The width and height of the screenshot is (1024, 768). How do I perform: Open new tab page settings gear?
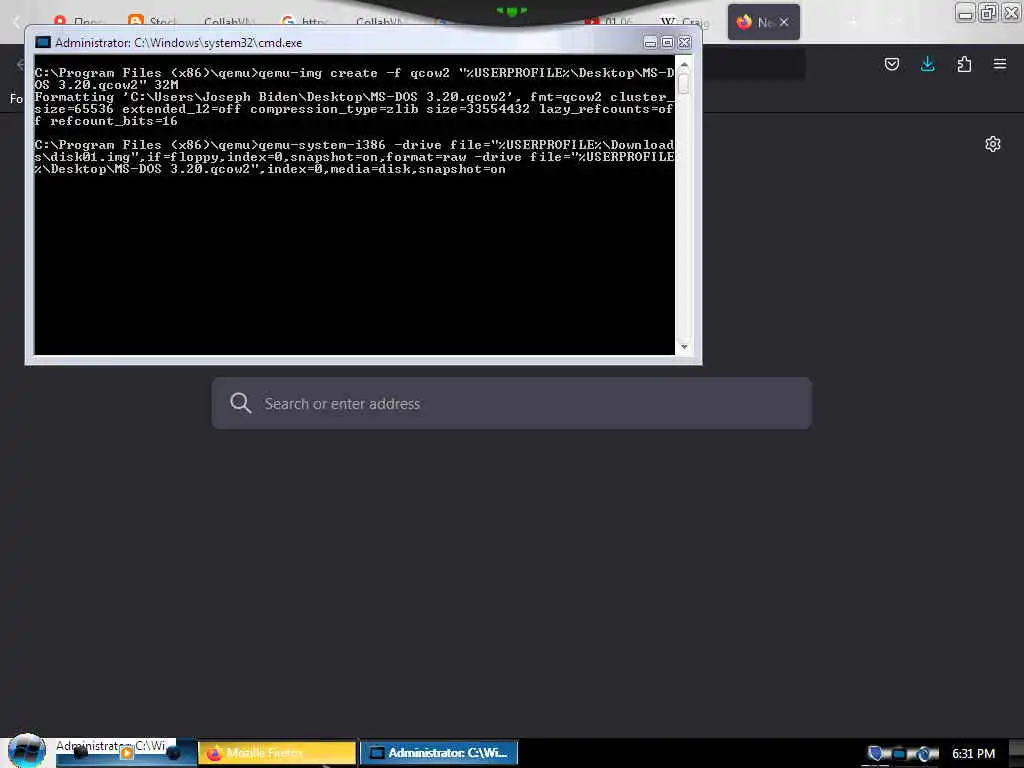(993, 144)
